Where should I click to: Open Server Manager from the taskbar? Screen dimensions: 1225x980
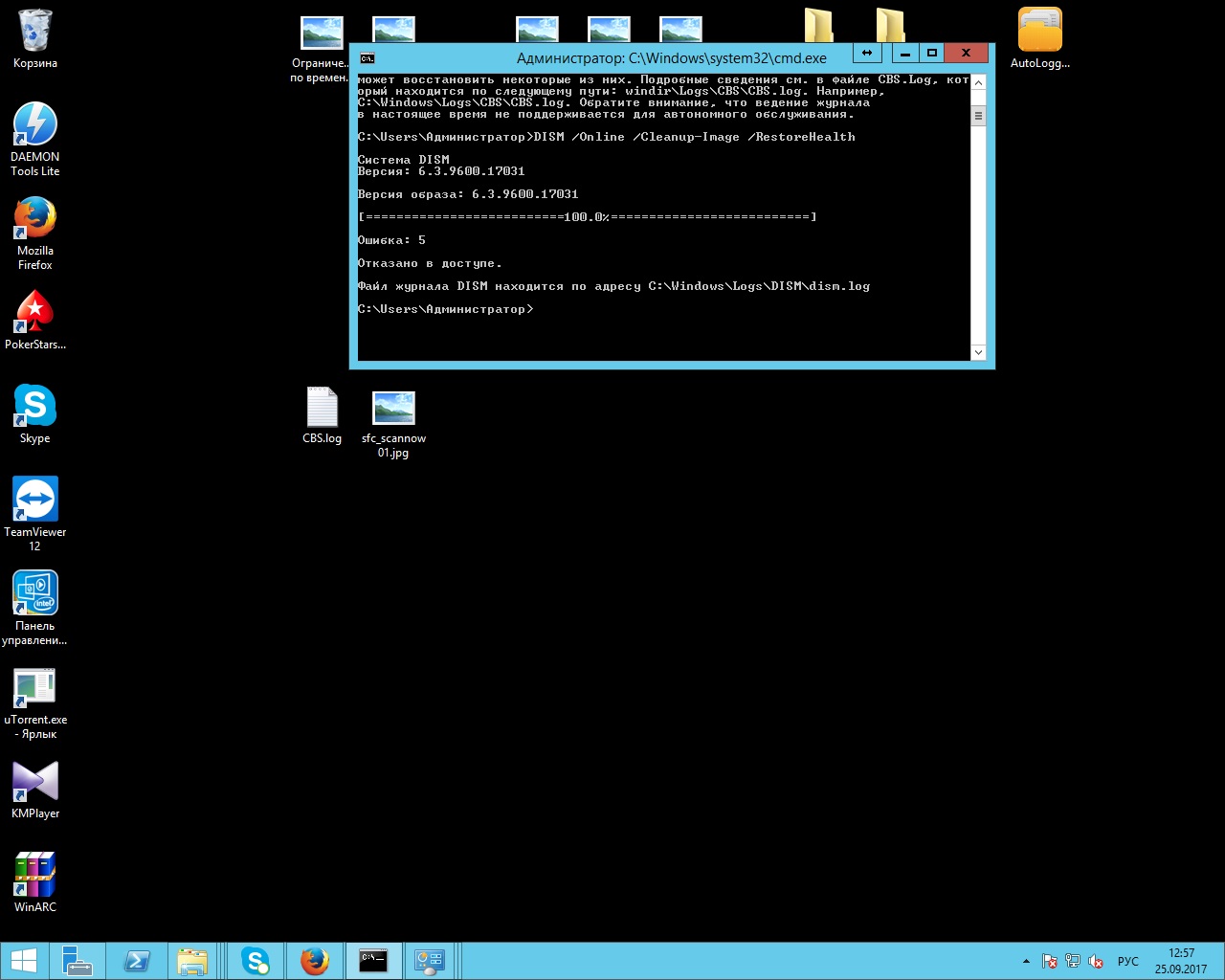coord(76,961)
